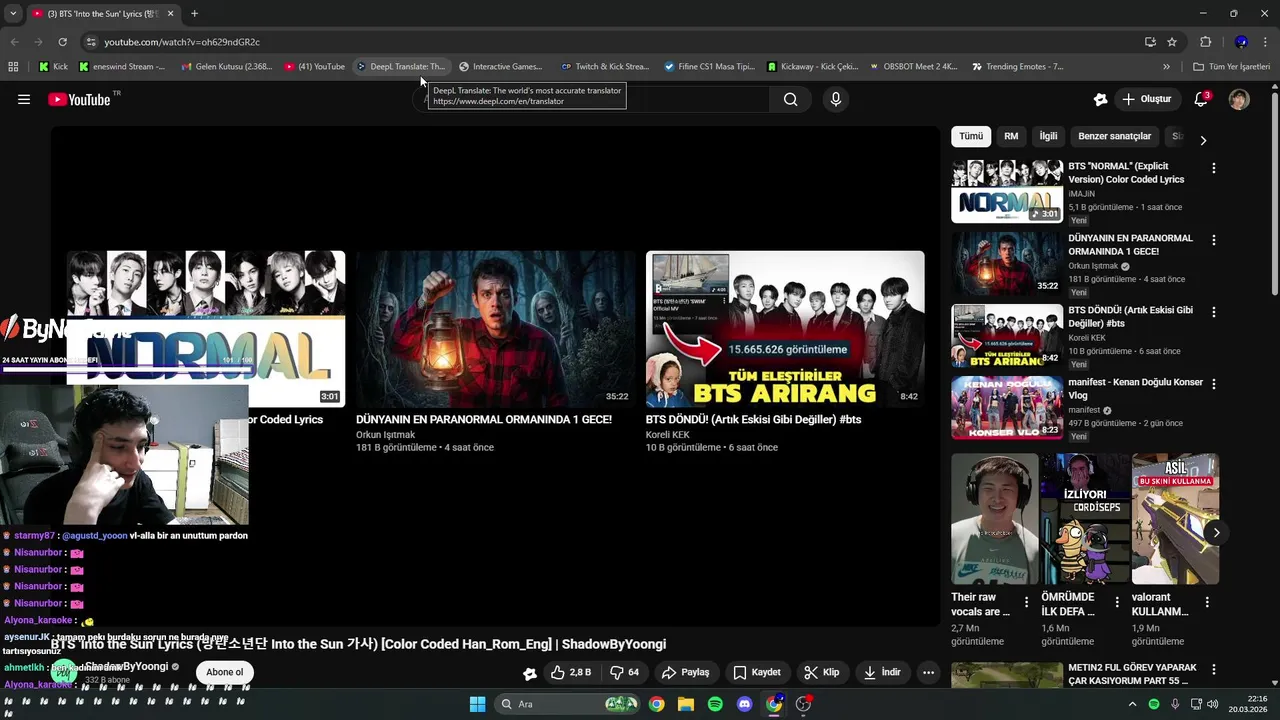Select the Benzer sanatçılar filter chip
The height and width of the screenshot is (720, 1280).
[x=1115, y=136]
